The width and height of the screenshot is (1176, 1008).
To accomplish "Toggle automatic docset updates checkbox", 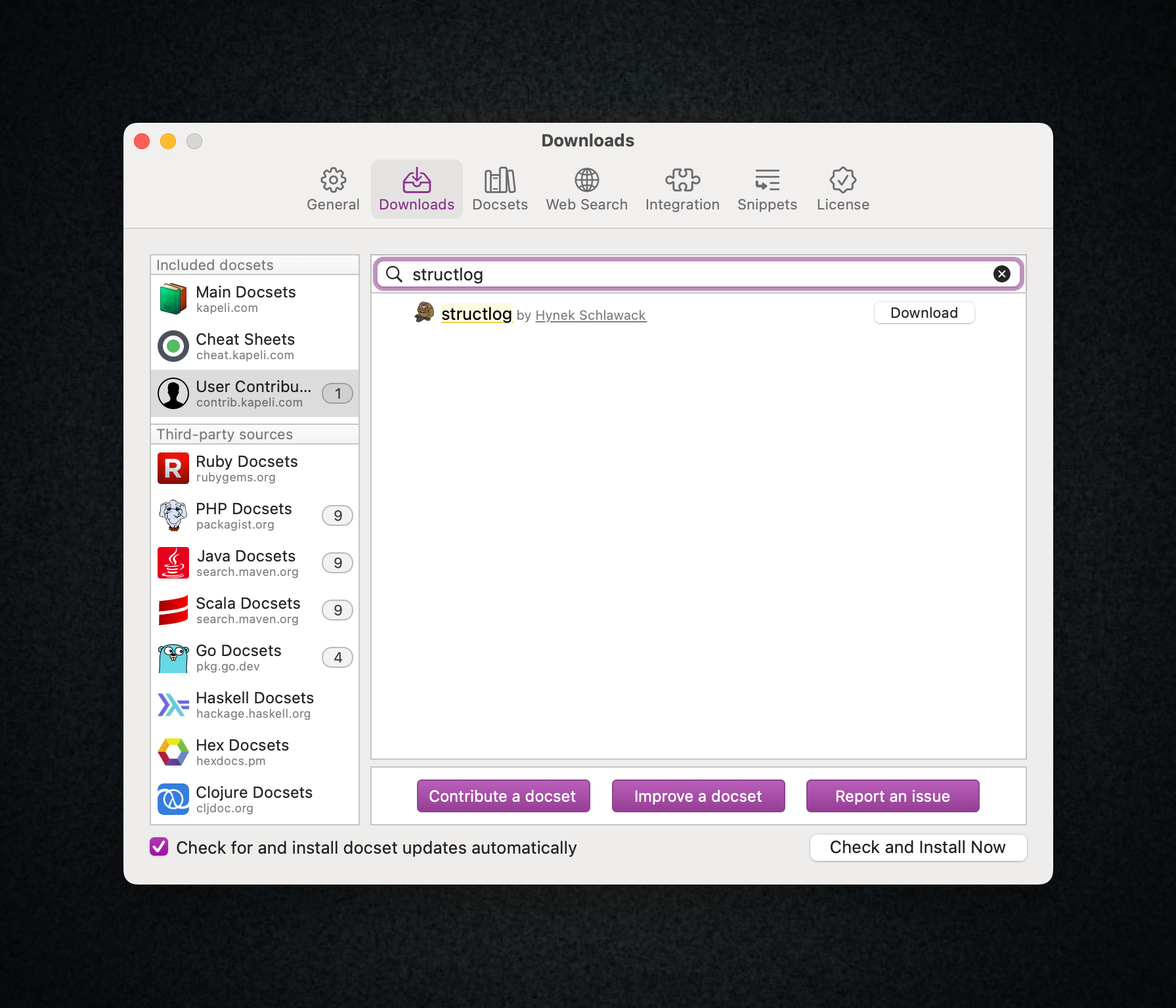I will [x=159, y=847].
